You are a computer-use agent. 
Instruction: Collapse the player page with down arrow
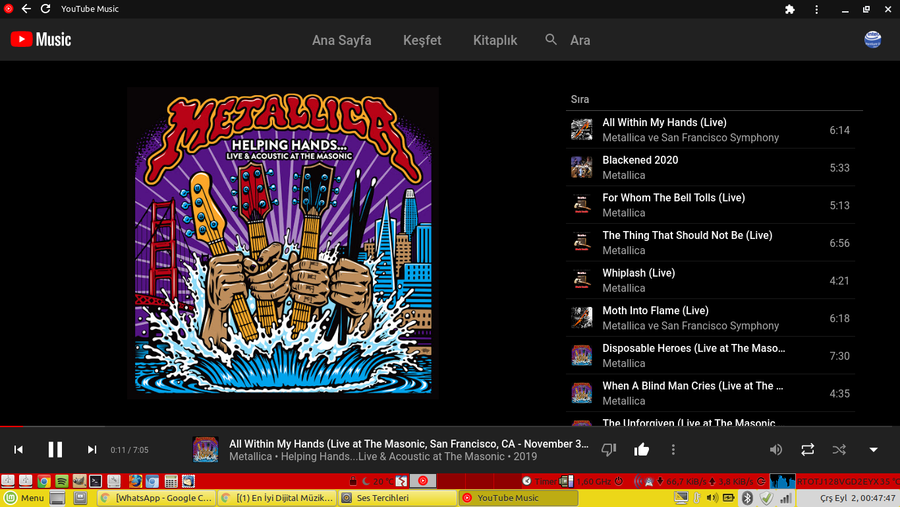click(x=873, y=450)
